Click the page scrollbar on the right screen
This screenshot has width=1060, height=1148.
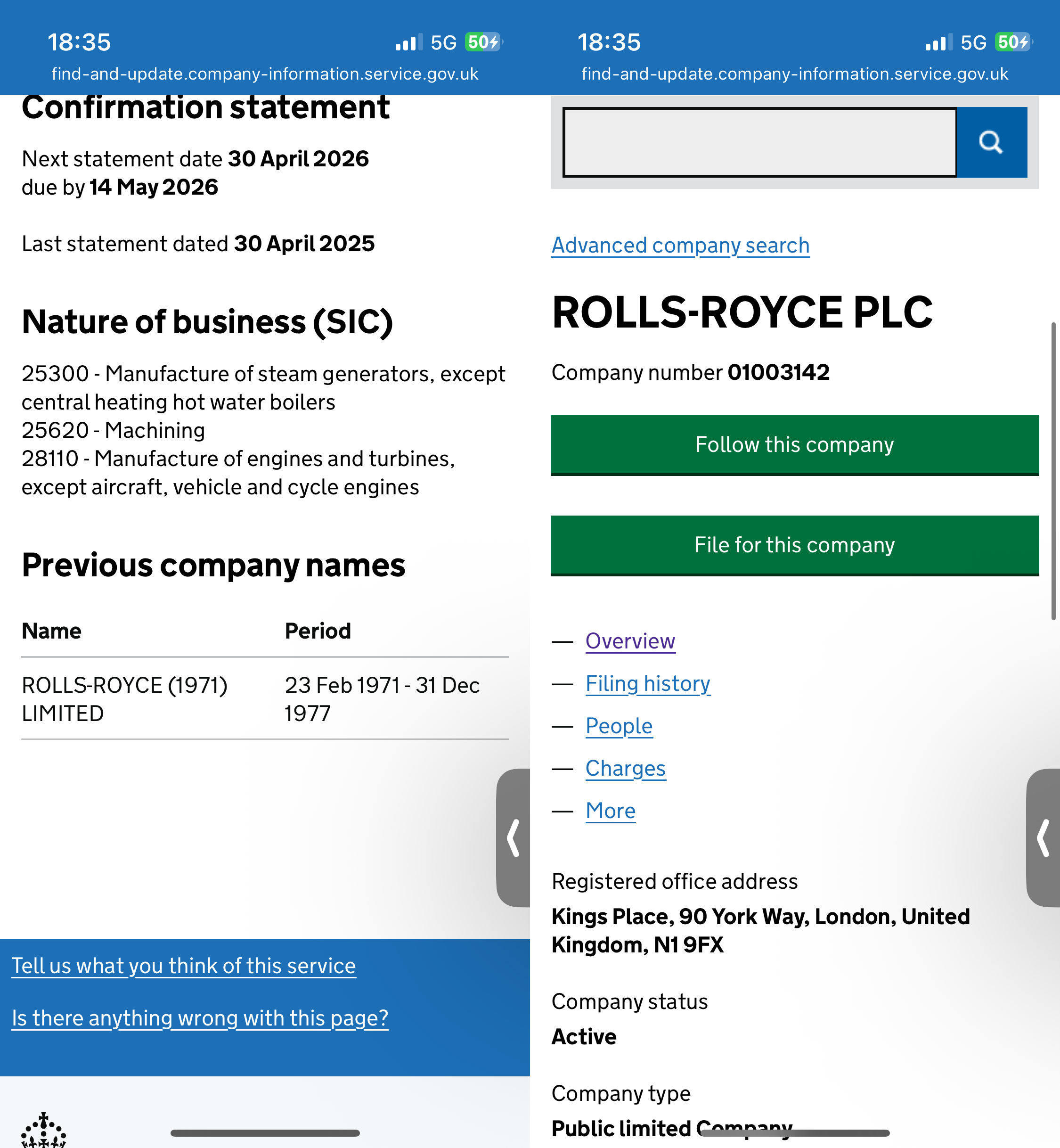pyautogui.click(x=1054, y=472)
